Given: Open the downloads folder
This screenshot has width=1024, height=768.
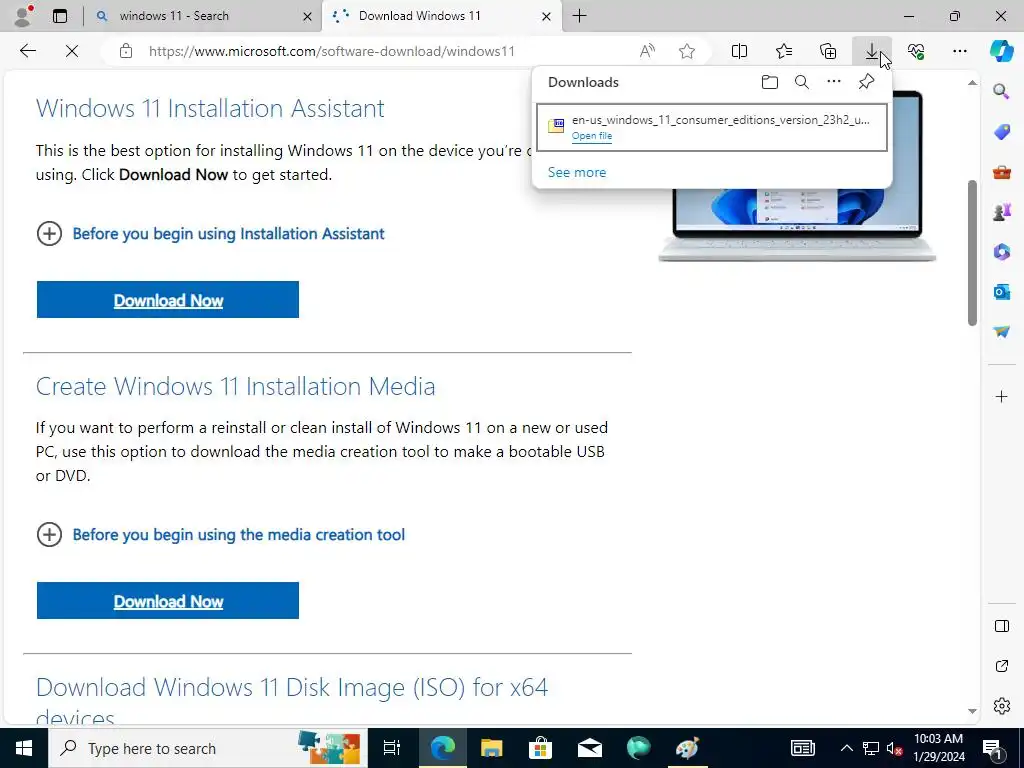Looking at the screenshot, I should pyautogui.click(x=770, y=82).
